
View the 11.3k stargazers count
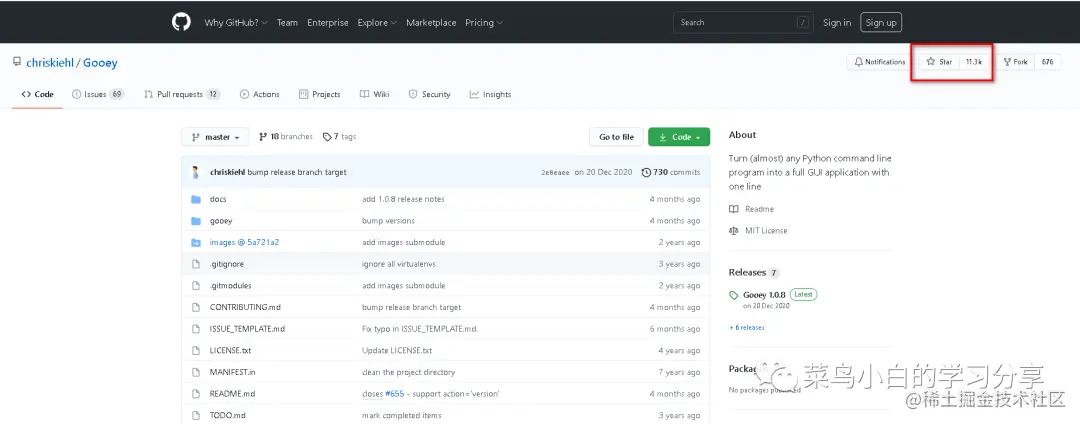click(974, 62)
